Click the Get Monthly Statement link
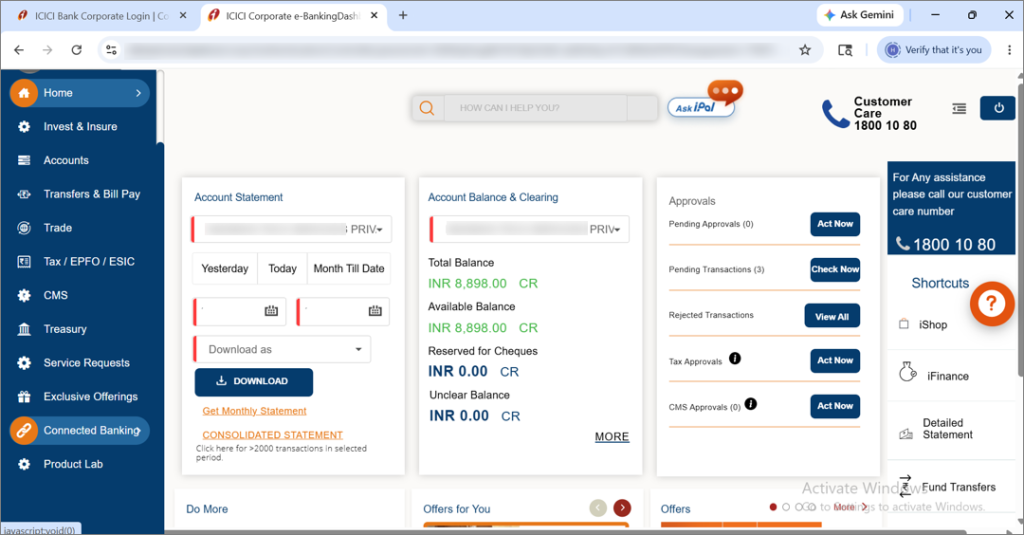Screen dimensions: 1024x535 [254, 411]
